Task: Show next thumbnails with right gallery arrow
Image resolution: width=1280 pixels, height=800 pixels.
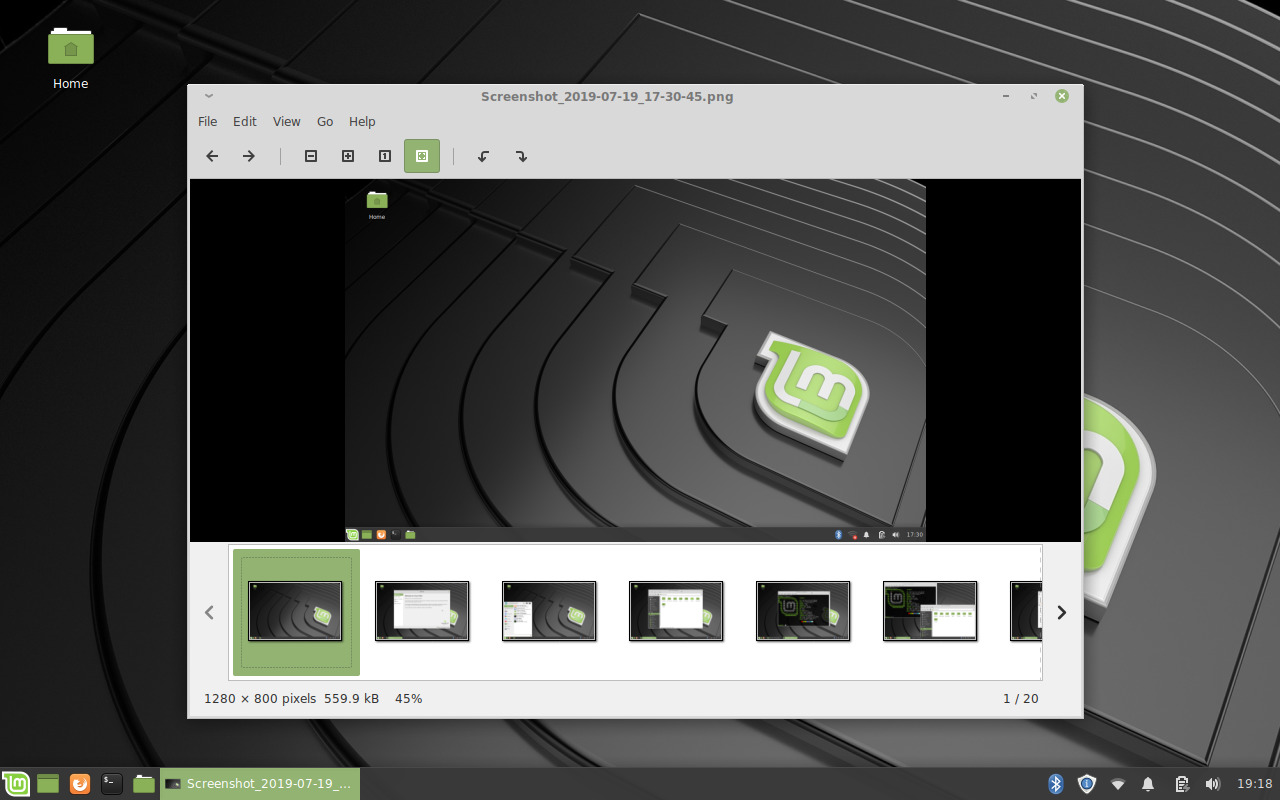Action: coord(1061,612)
